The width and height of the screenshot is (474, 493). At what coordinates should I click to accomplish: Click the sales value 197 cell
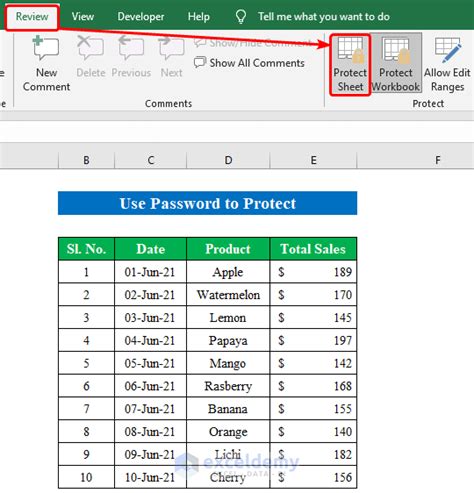click(313, 341)
